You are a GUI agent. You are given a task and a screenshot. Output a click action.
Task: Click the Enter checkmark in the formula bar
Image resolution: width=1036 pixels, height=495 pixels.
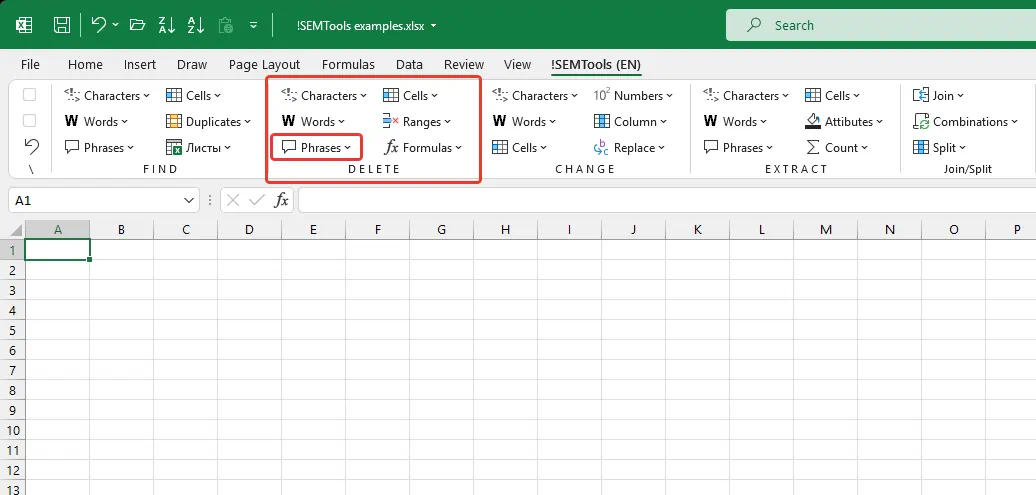click(x=257, y=200)
